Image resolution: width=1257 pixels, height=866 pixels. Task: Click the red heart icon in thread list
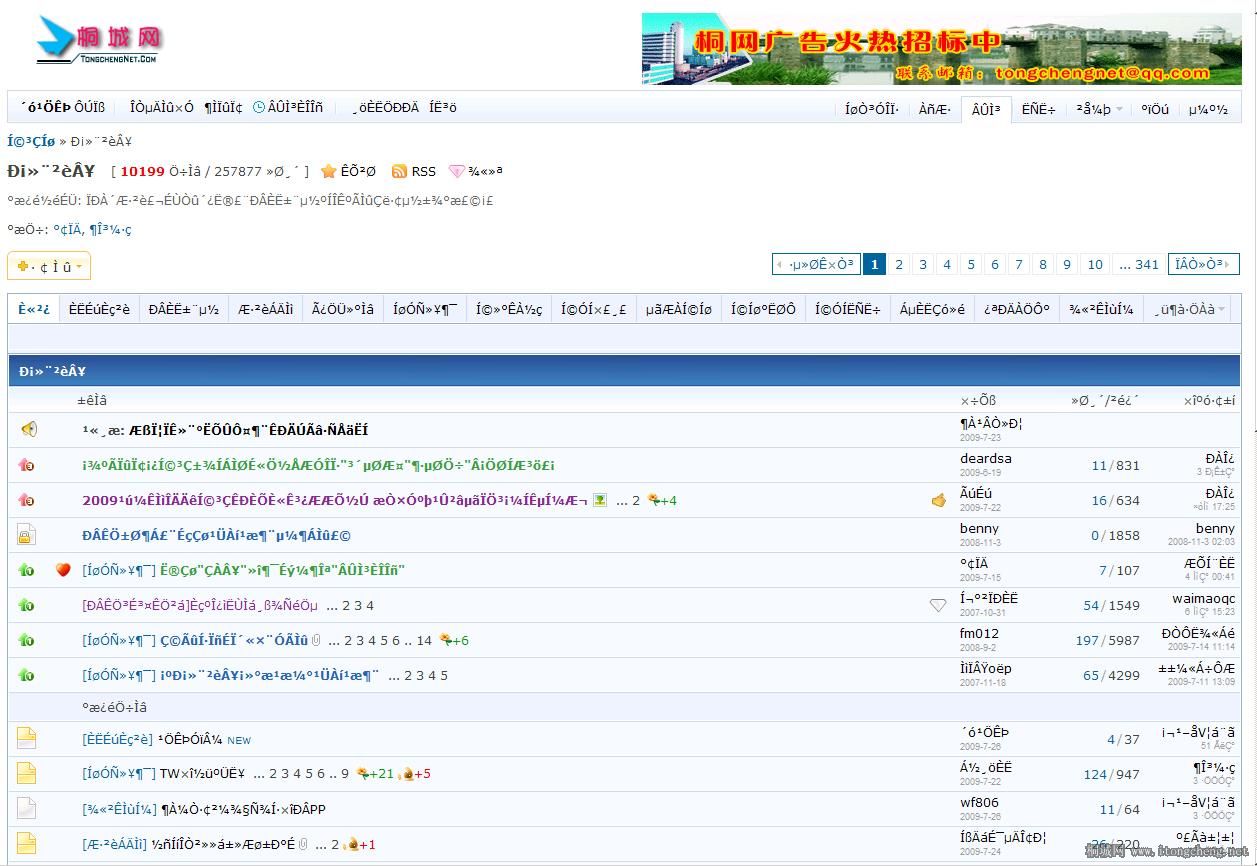[63, 570]
